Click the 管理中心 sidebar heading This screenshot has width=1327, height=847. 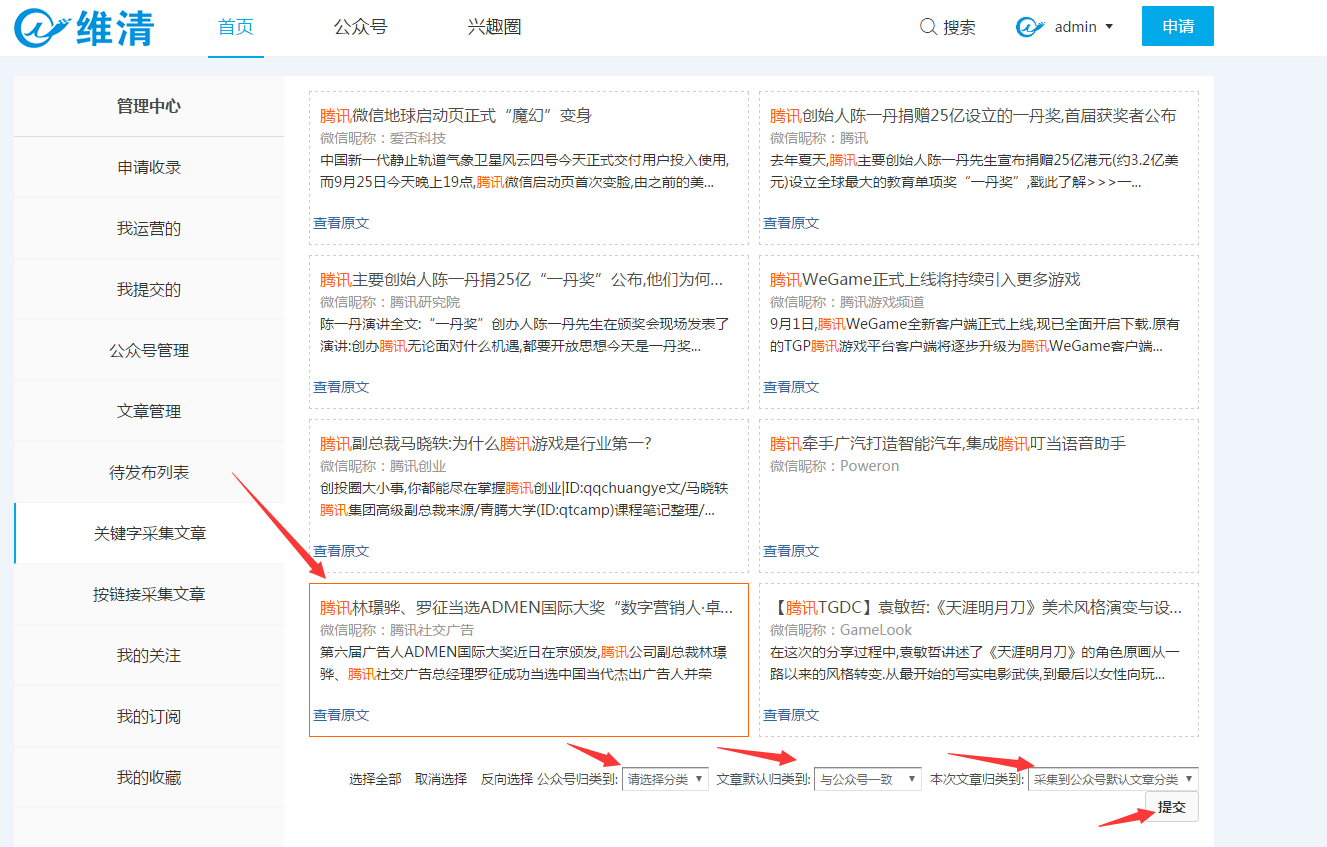(x=149, y=106)
